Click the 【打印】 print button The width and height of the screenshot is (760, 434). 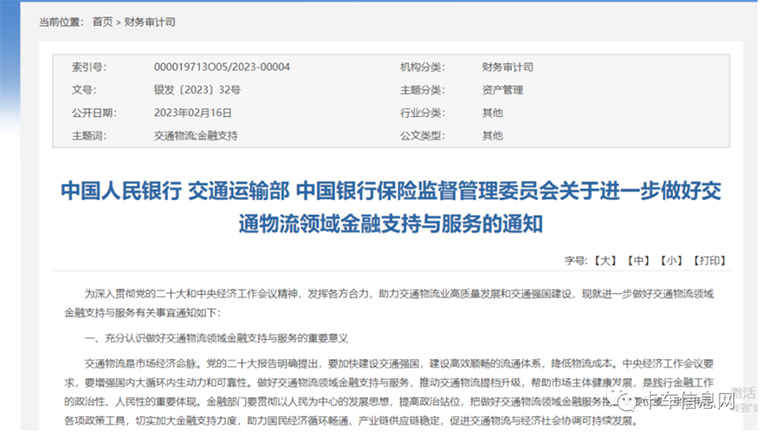tap(708, 260)
